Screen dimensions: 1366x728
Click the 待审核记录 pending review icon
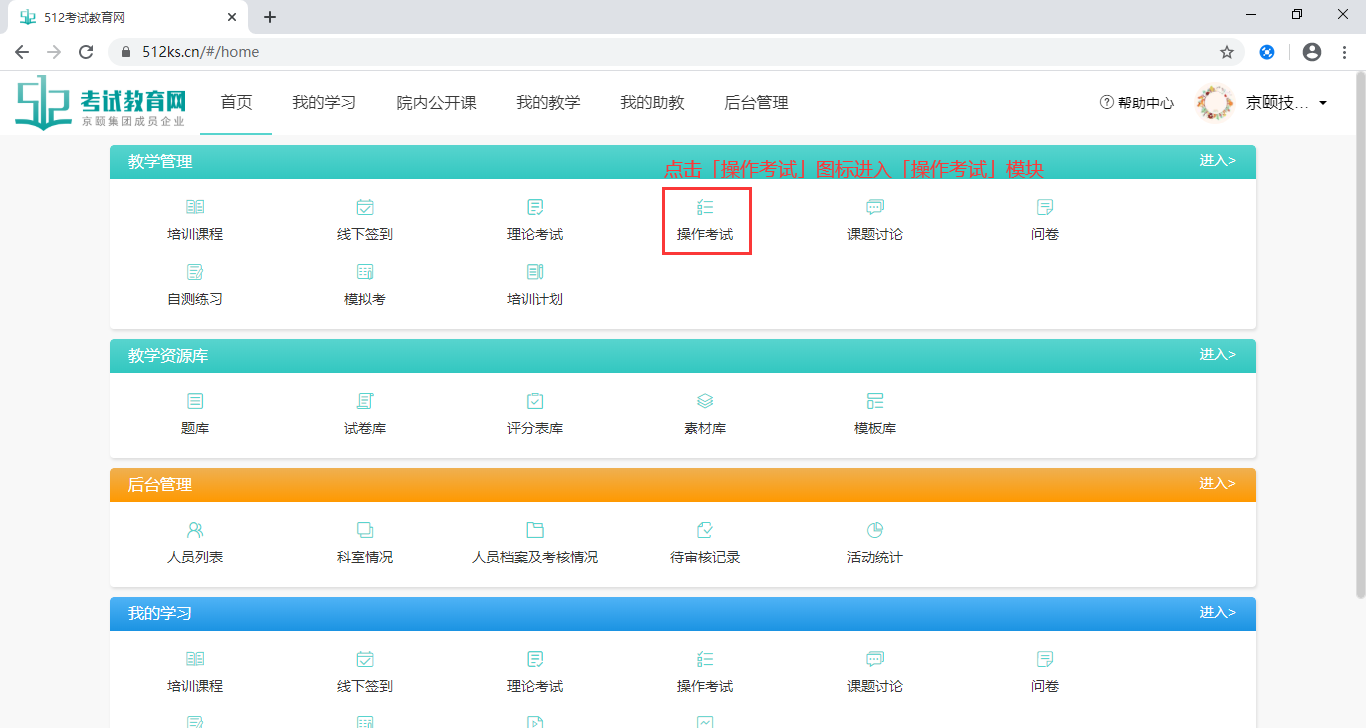tap(706, 542)
